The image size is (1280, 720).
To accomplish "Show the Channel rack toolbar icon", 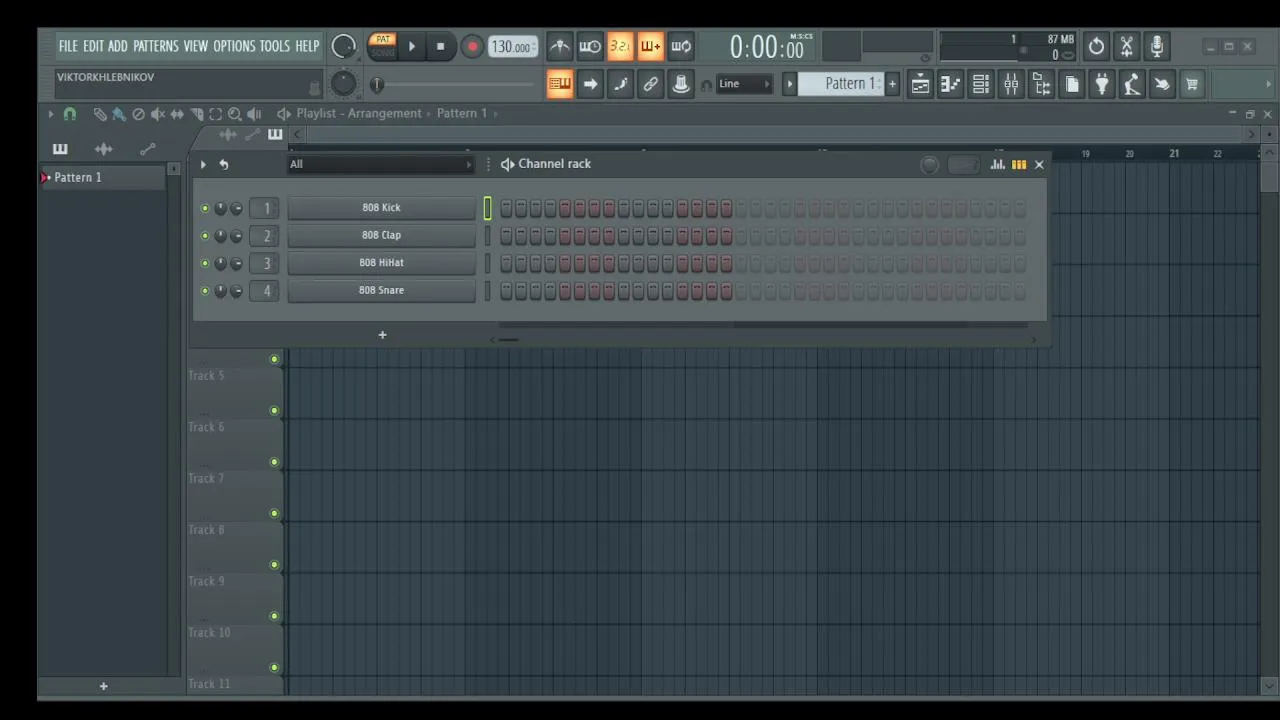I will [981, 84].
